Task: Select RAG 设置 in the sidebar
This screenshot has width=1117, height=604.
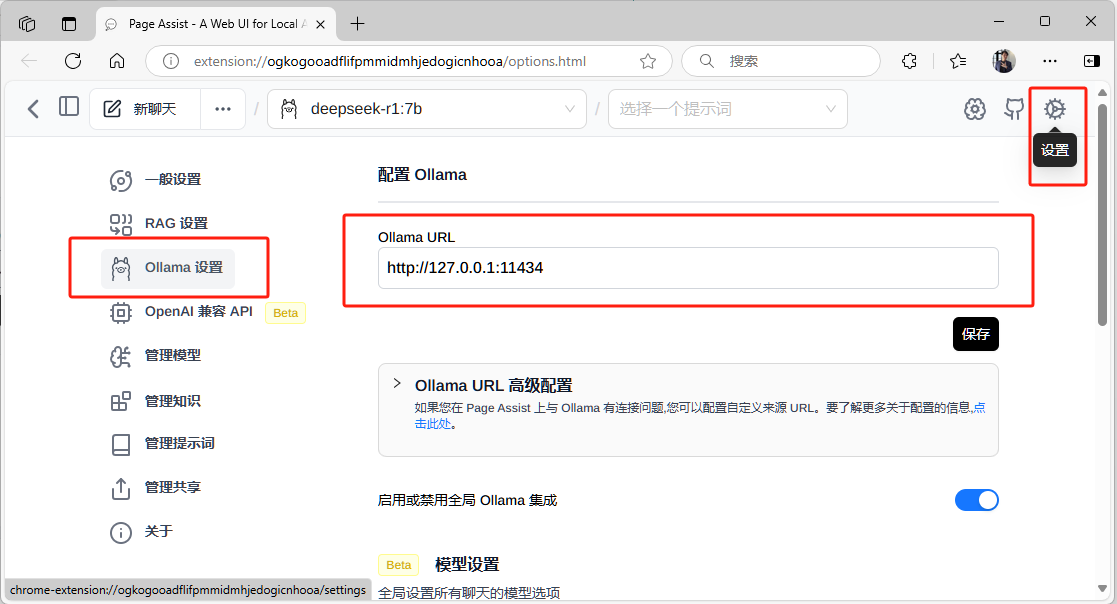Action: [159, 224]
